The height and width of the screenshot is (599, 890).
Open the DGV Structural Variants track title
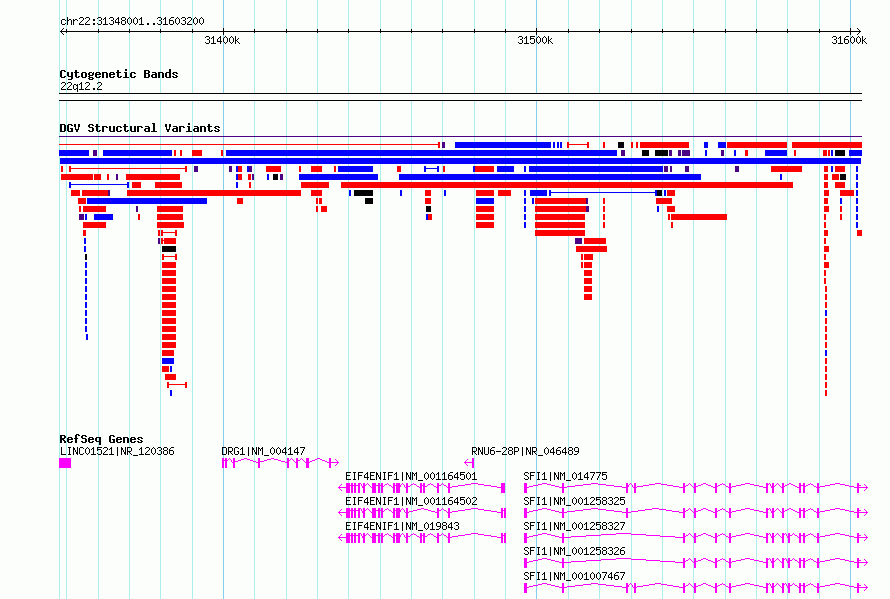click(x=140, y=128)
